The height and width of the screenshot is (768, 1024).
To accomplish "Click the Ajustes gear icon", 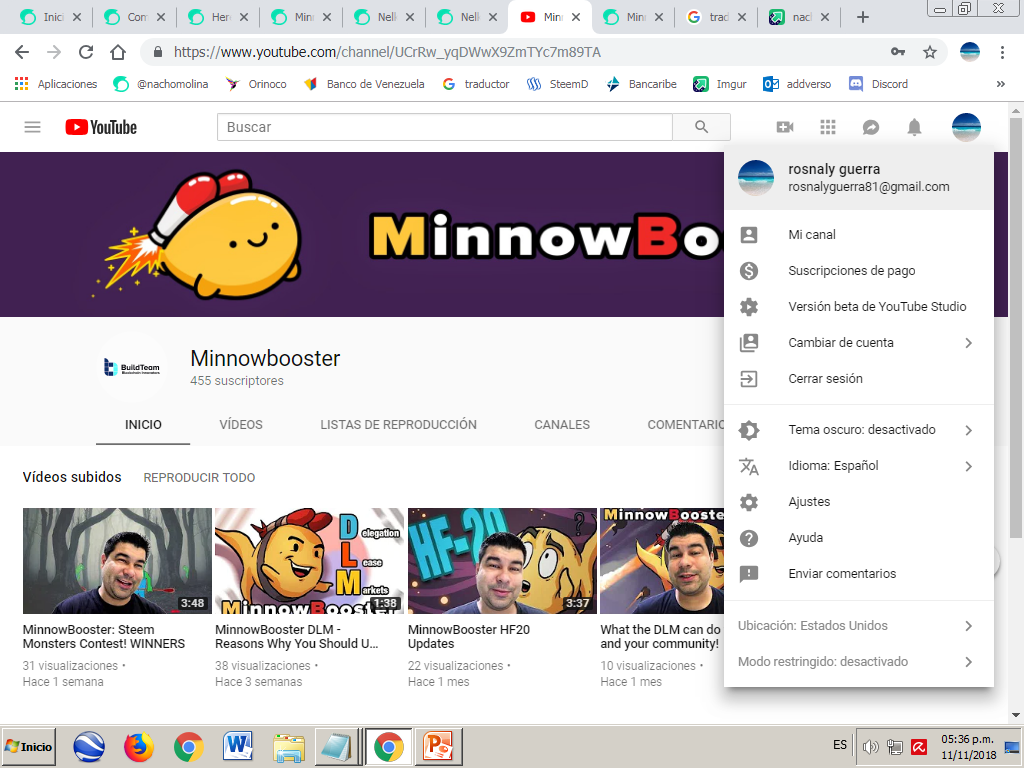I will [x=749, y=502].
